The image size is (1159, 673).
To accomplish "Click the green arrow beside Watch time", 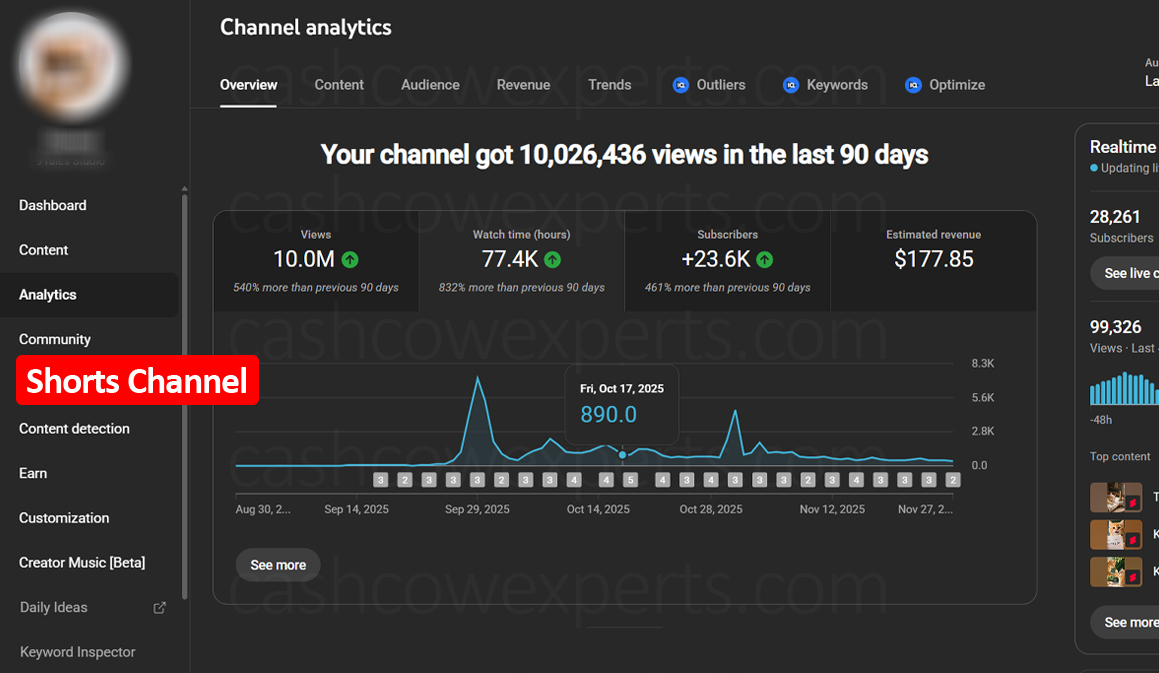I will click(x=553, y=259).
